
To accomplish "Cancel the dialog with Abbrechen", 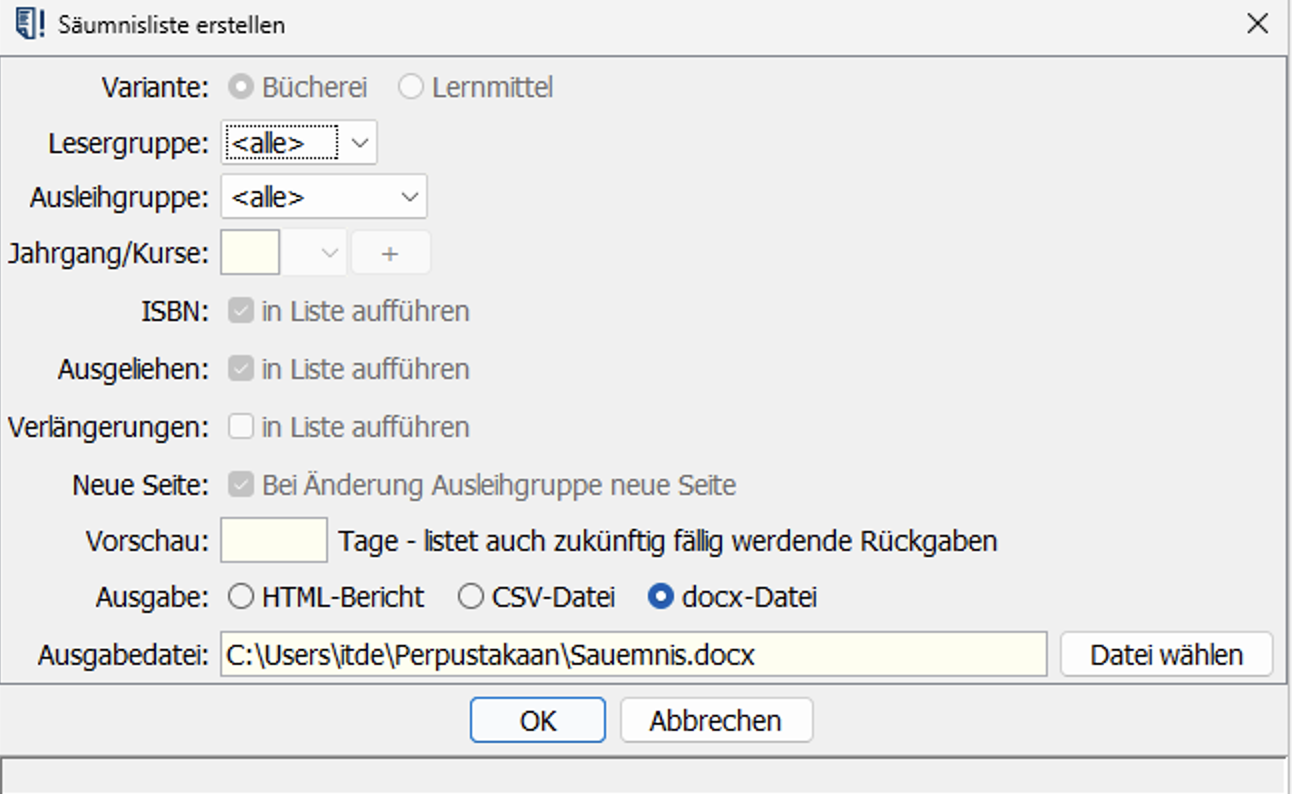I will [x=716, y=721].
